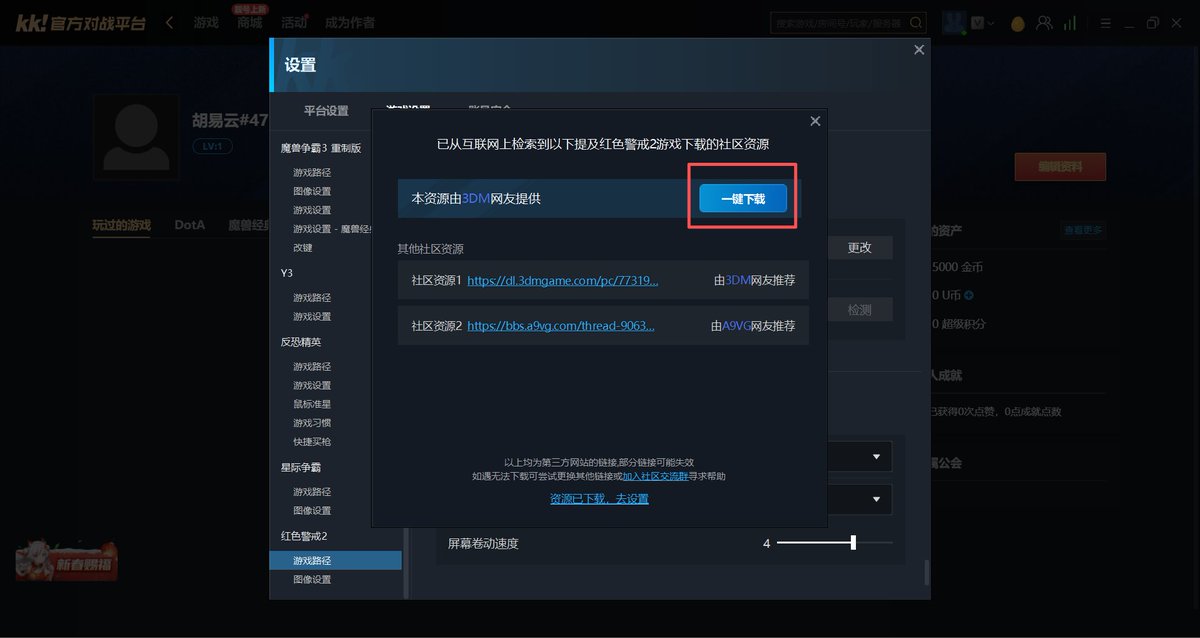Click the 检测 button in settings
Viewport: 1200px width, 638px height.
click(x=860, y=310)
